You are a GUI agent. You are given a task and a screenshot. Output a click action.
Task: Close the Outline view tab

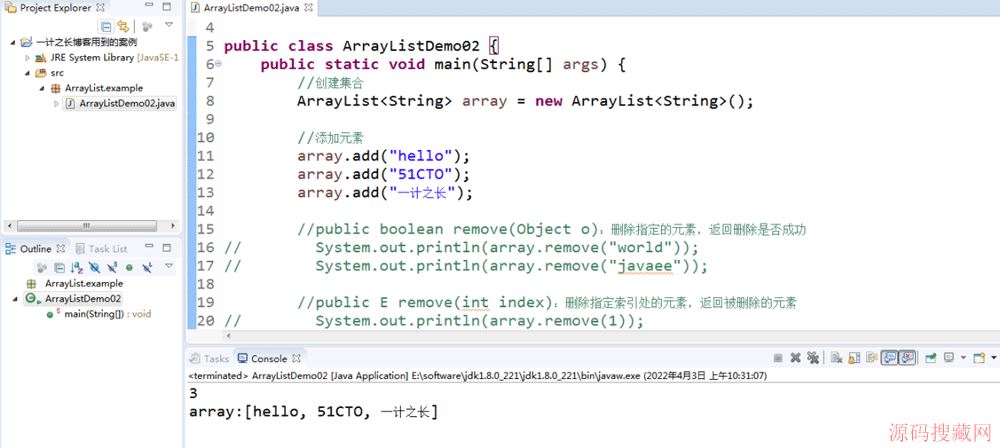coord(61,249)
